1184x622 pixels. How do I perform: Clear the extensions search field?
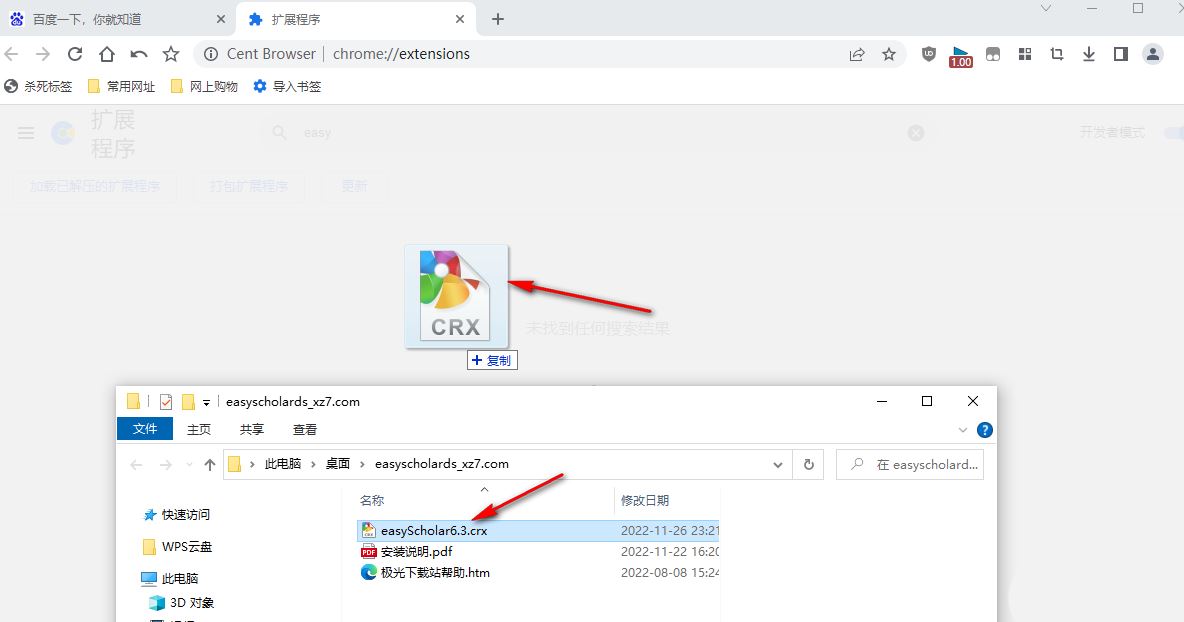[x=915, y=133]
